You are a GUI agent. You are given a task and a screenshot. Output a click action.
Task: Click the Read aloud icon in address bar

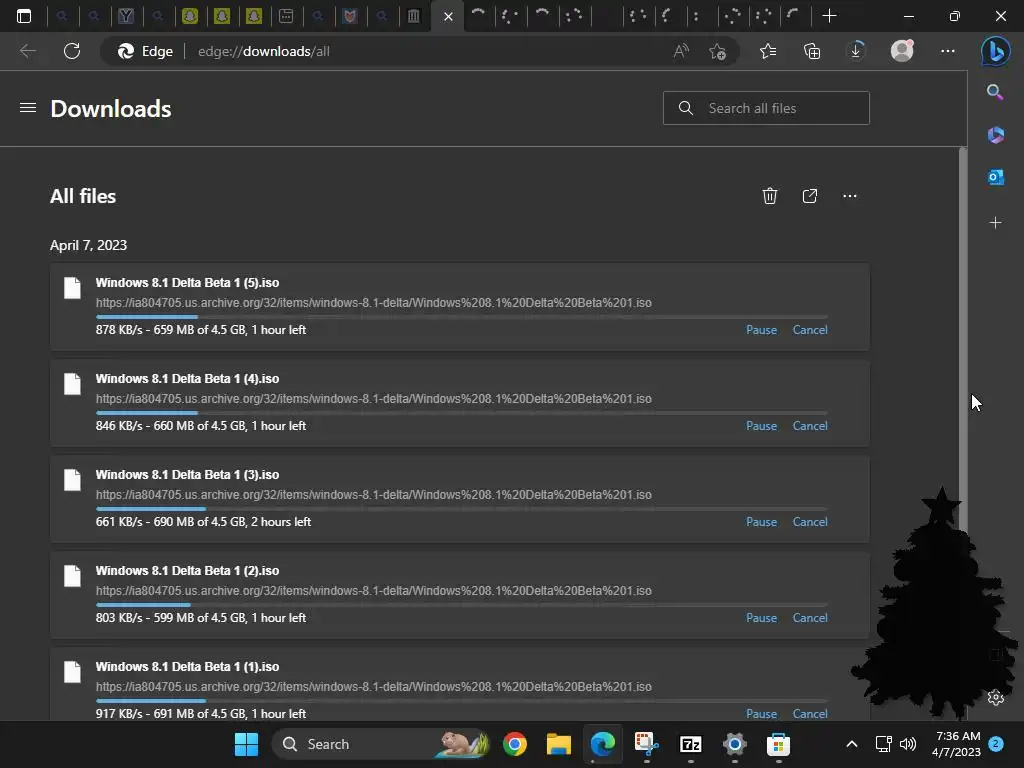[x=681, y=51]
